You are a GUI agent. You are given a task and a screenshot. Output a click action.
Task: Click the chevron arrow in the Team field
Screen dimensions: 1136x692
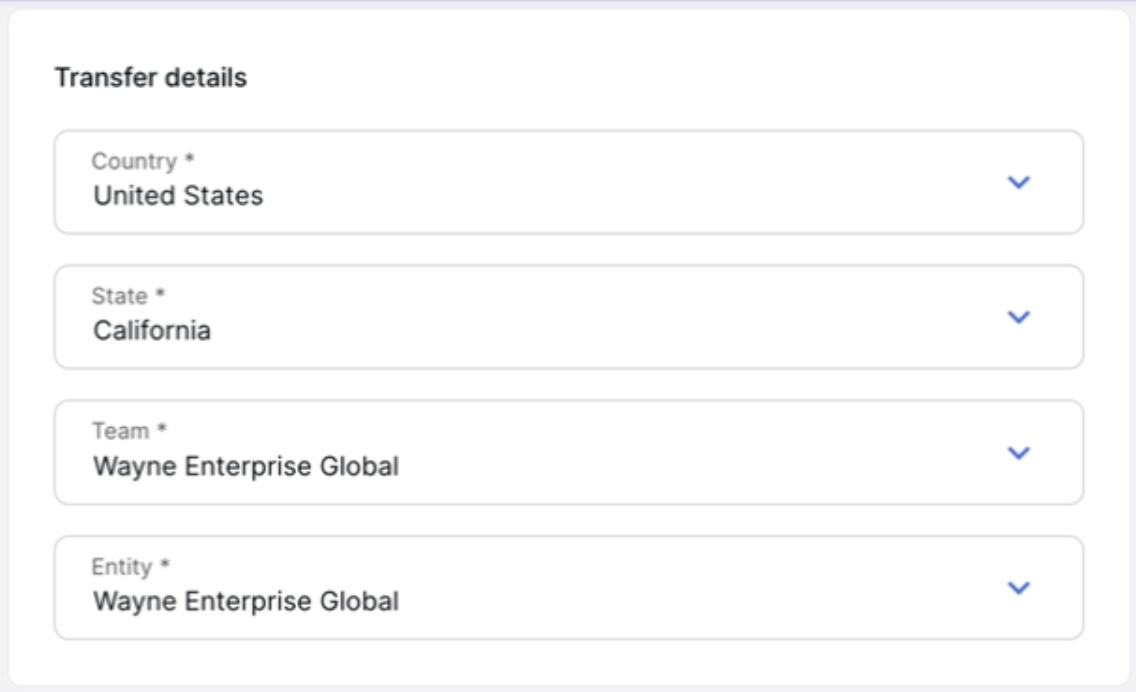1019,453
